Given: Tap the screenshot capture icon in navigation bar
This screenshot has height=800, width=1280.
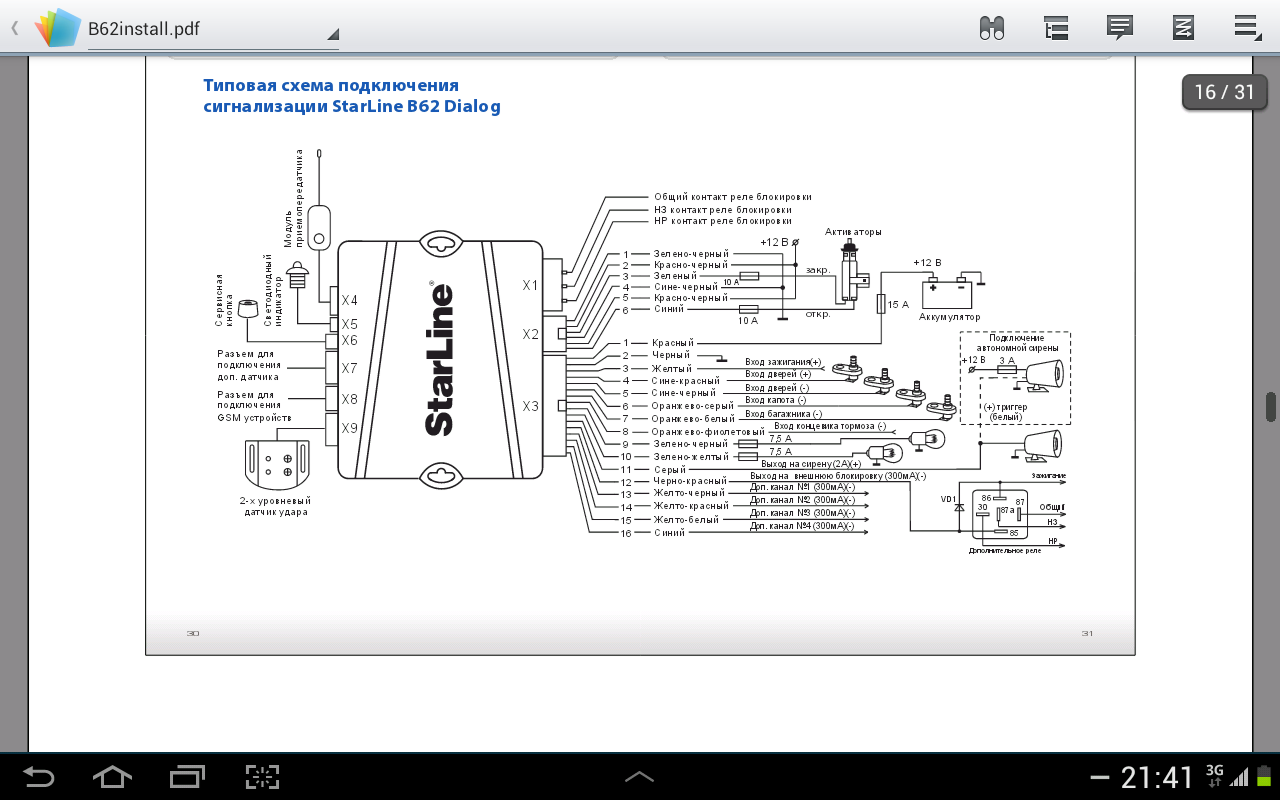Looking at the screenshot, I should point(262,777).
